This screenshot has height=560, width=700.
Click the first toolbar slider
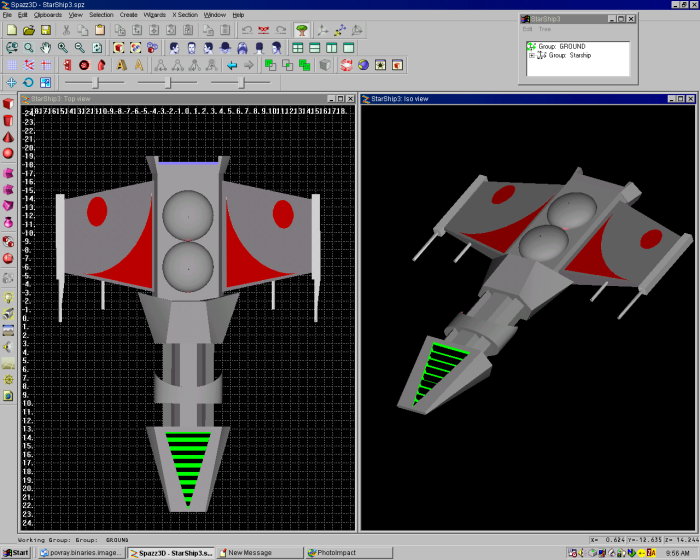point(95,82)
